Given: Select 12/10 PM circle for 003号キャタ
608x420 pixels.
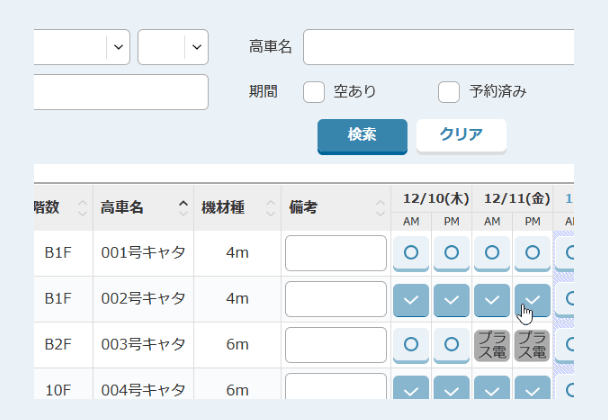Looking at the screenshot, I should point(451,345).
